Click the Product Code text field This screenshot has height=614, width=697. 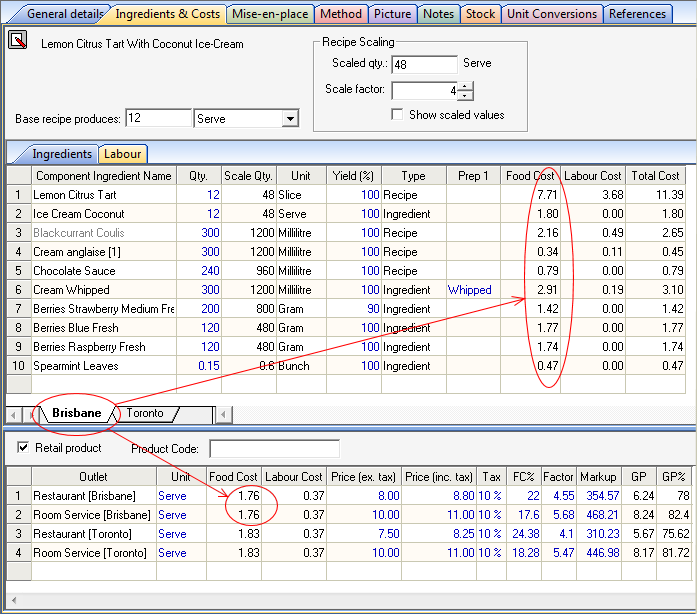coord(274,449)
